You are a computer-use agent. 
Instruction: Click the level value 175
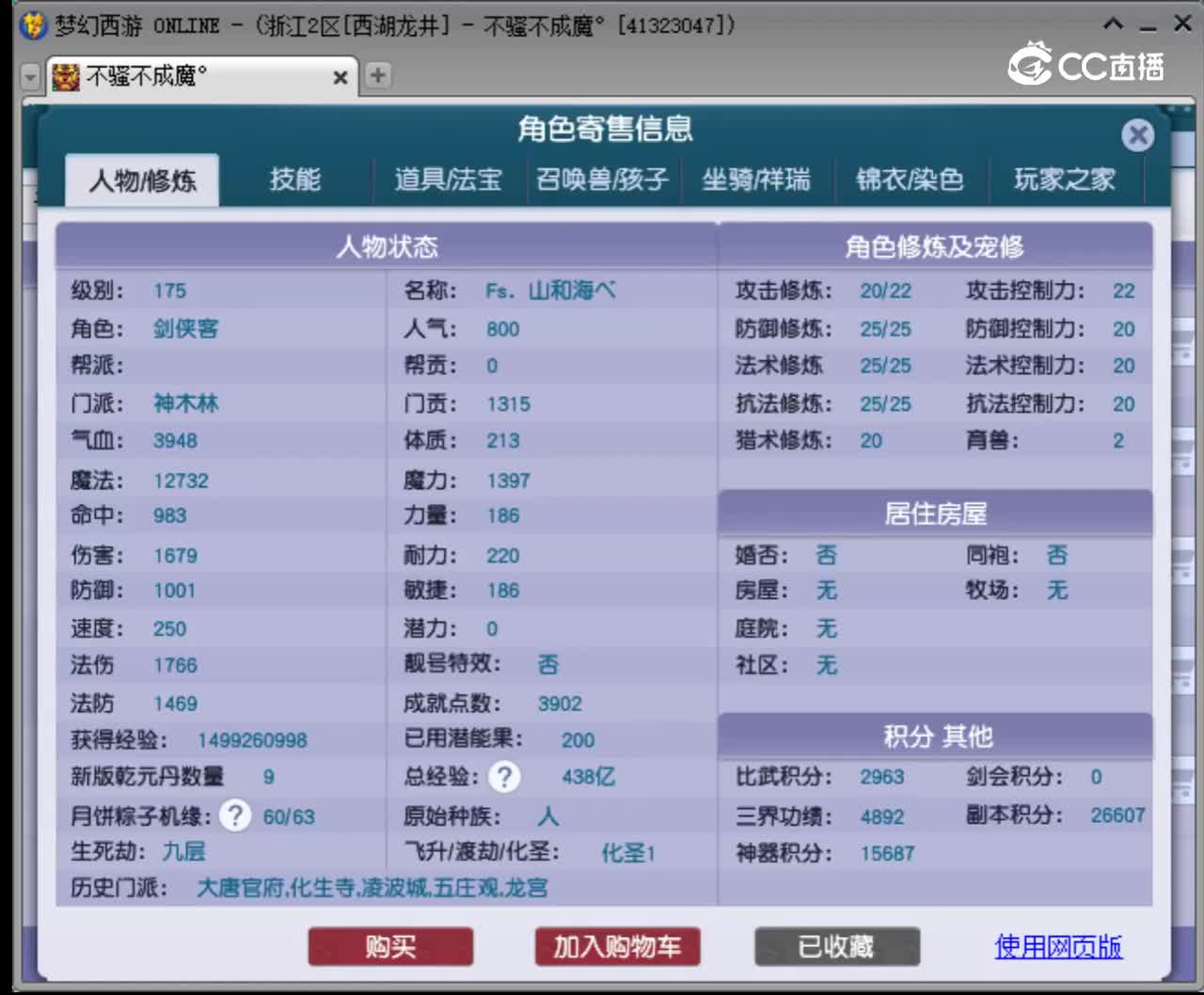coord(169,291)
